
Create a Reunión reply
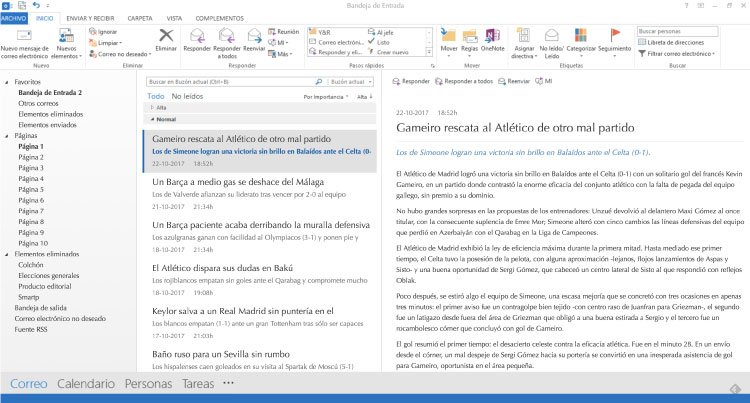coord(284,32)
